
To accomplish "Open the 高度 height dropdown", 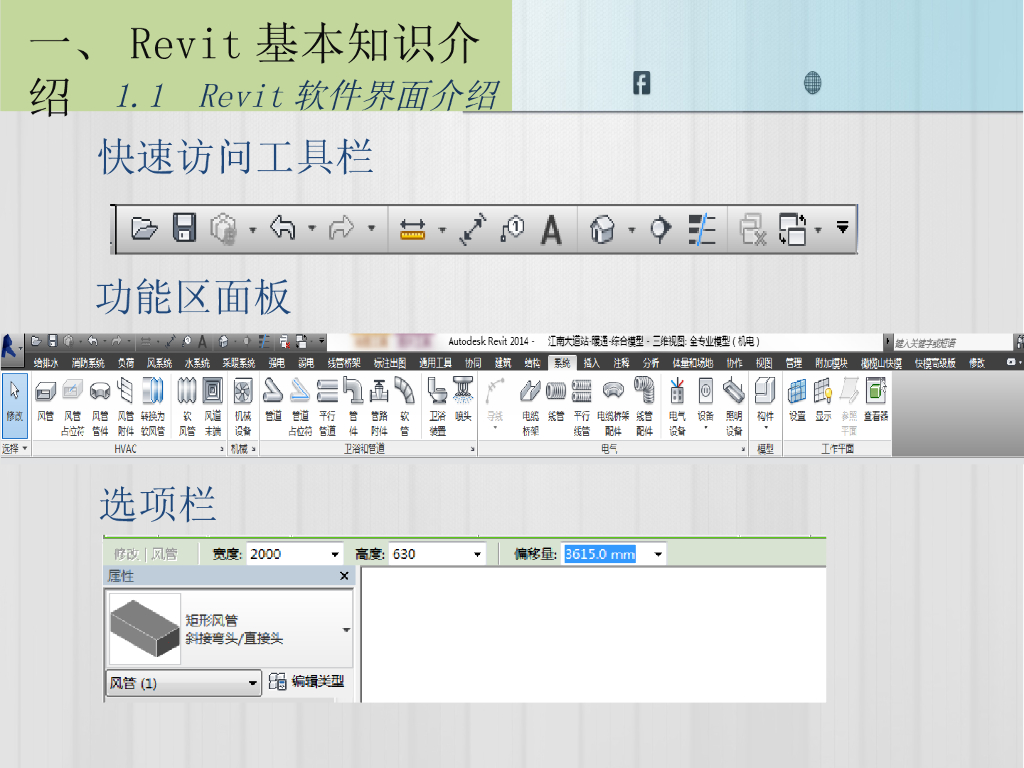I will 477,554.
